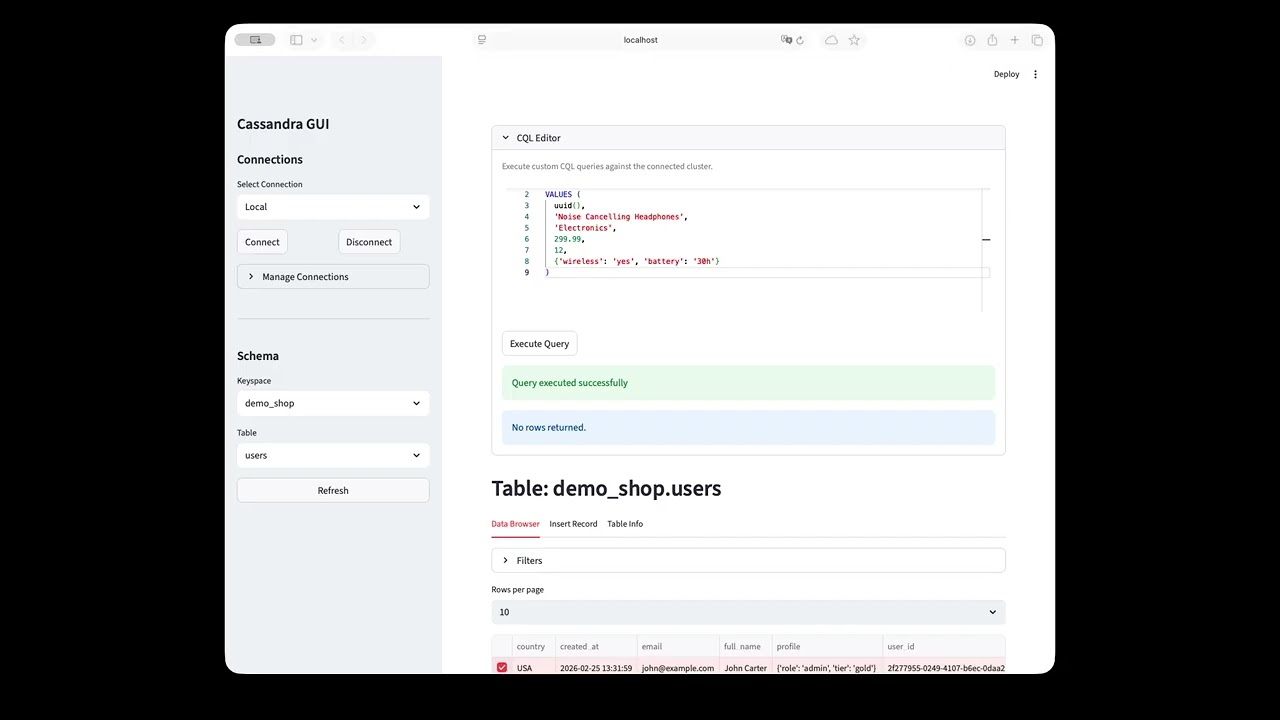Expand the Filters section
This screenshot has height=720, width=1280.
click(748, 561)
